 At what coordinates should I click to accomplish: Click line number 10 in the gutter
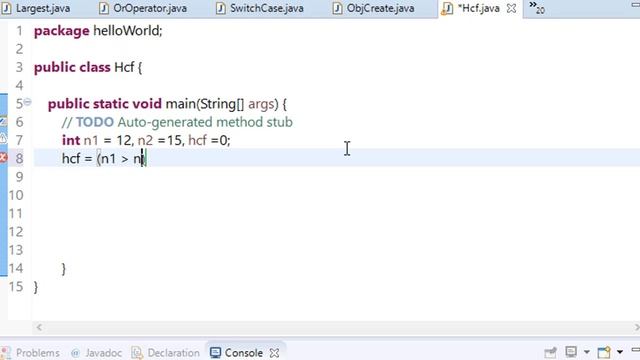[16, 195]
